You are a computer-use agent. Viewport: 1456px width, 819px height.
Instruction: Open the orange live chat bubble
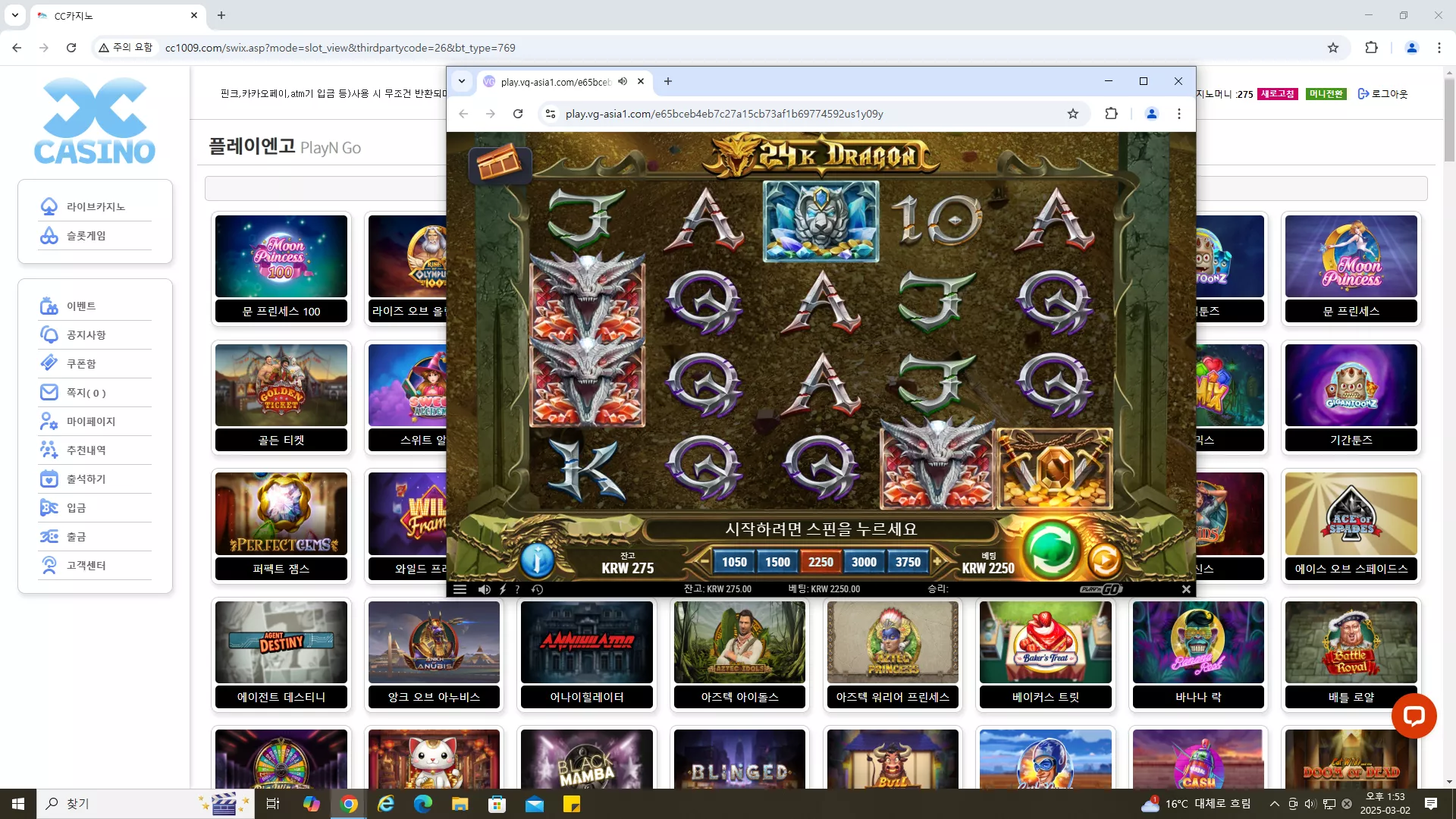coord(1414,716)
